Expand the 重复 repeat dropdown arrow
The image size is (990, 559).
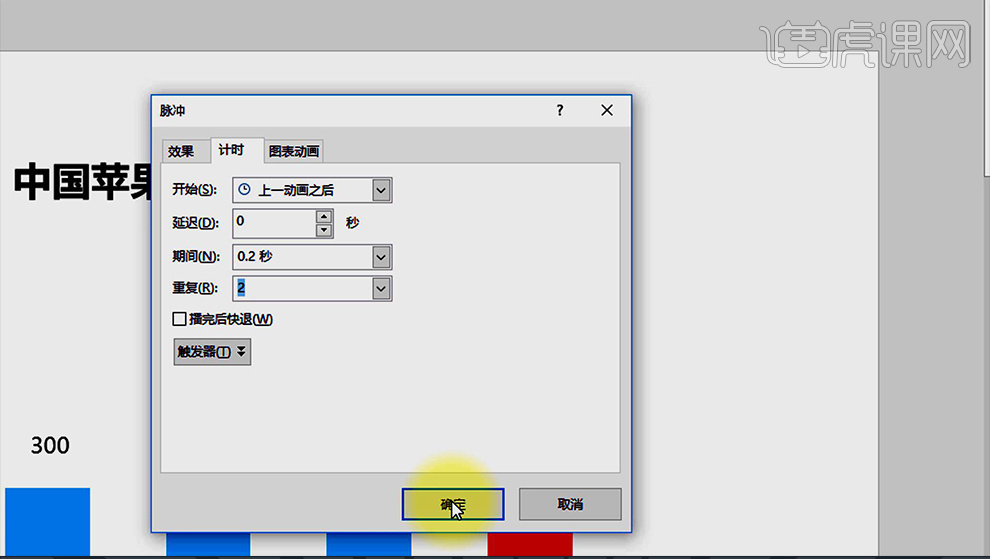click(381, 289)
